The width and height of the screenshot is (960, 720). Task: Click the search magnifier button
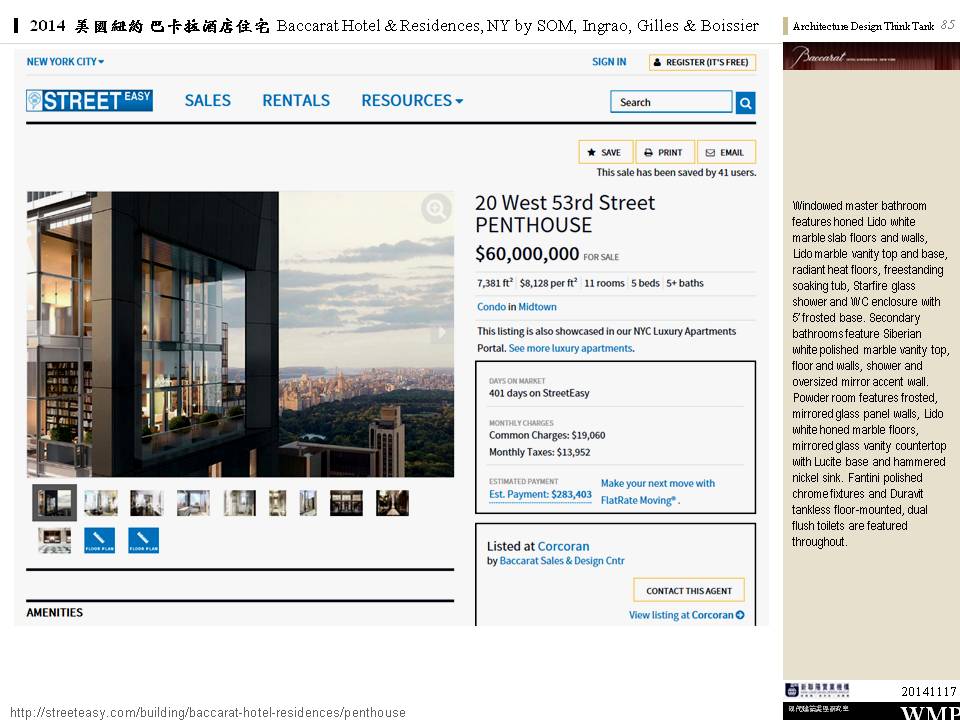coord(745,102)
